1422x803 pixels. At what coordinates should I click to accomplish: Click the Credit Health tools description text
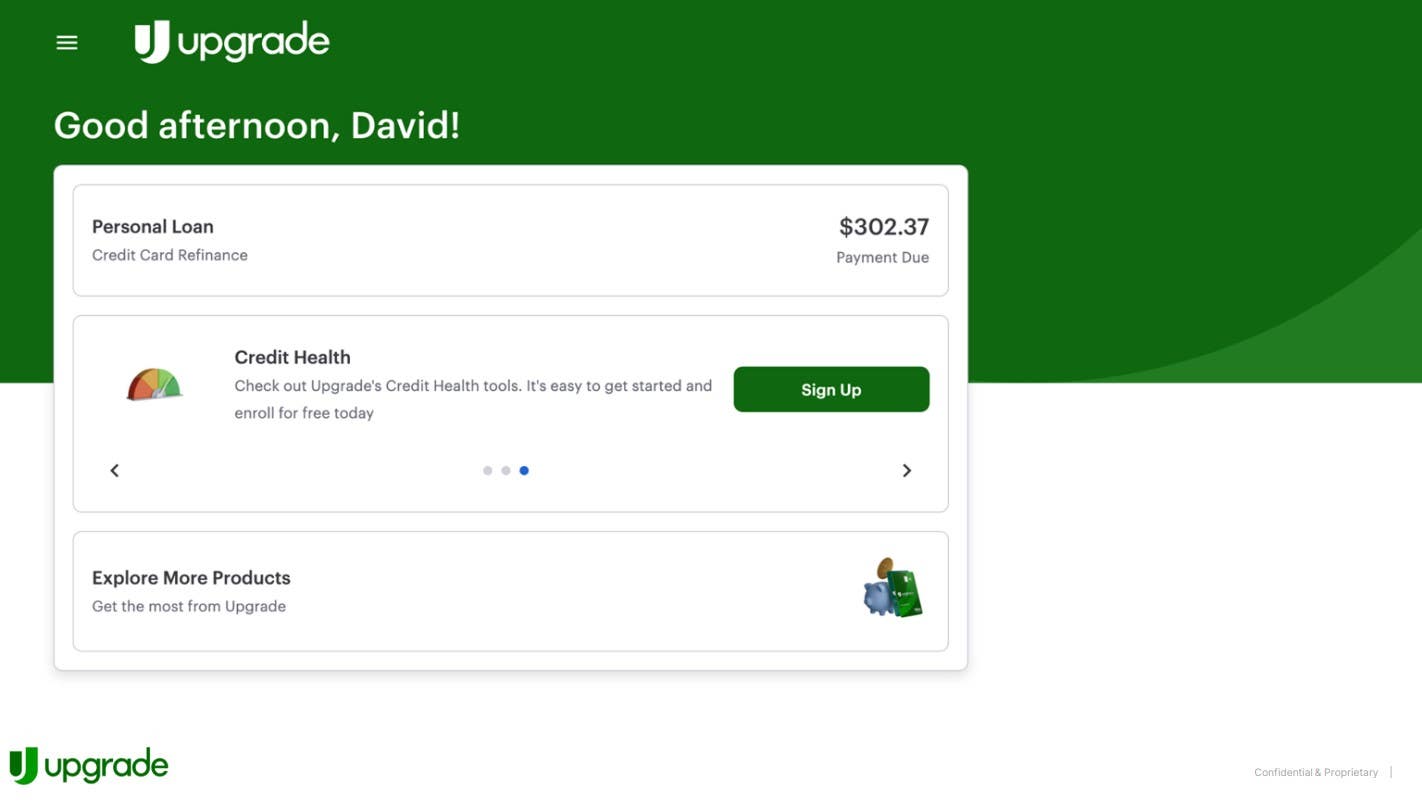(x=473, y=399)
